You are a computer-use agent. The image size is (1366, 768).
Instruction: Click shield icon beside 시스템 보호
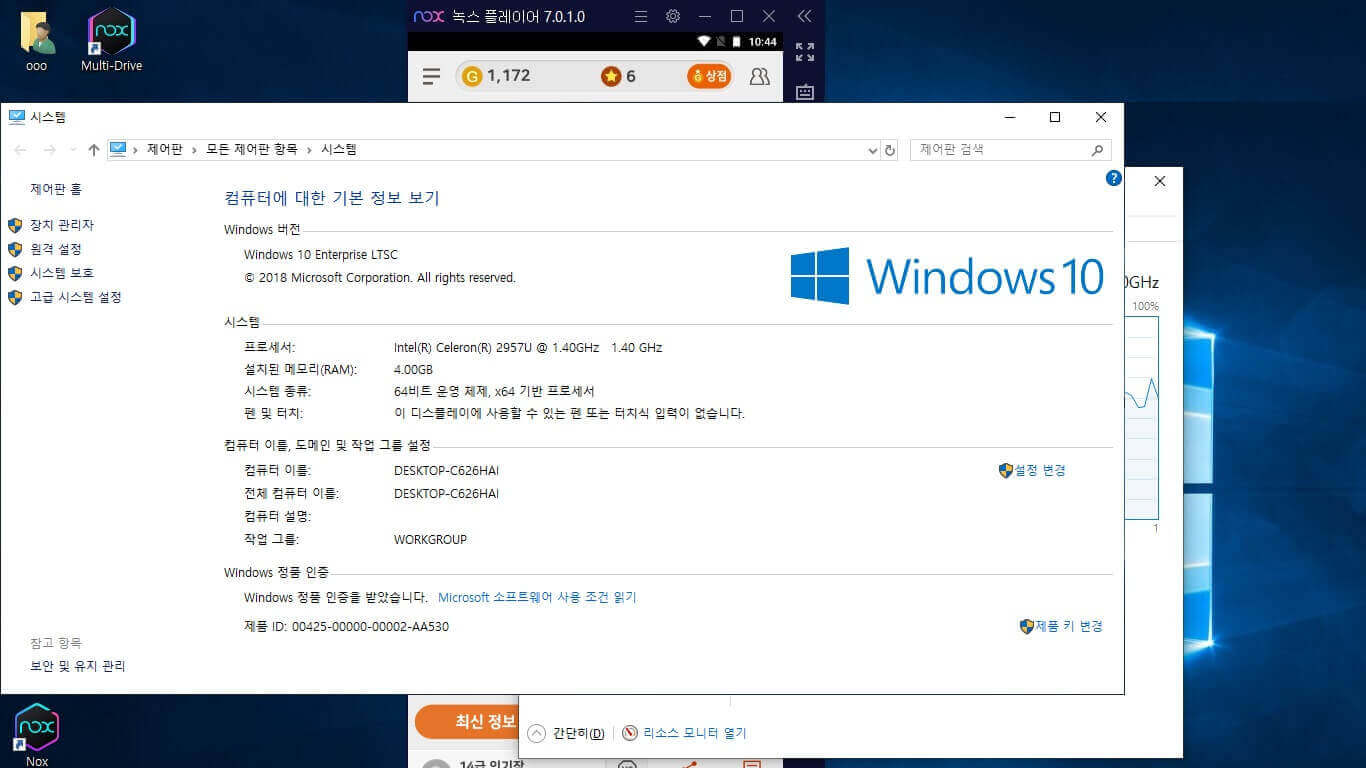pyautogui.click(x=15, y=273)
